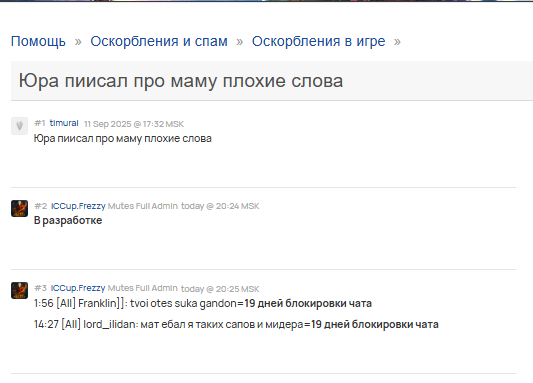The height and width of the screenshot is (383, 533).
Task: Click the 1:56 Franklin chat log line
Action: (203, 303)
